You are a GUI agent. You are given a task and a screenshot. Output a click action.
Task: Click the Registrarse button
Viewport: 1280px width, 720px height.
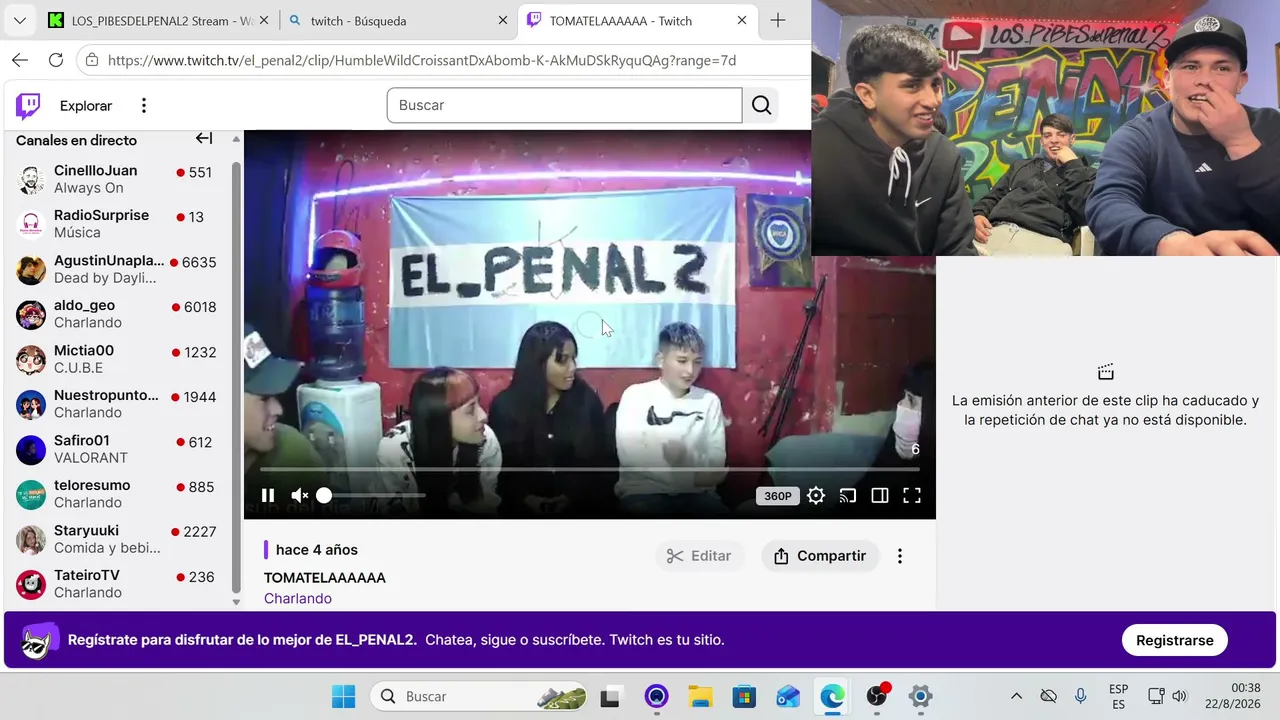[1175, 640]
